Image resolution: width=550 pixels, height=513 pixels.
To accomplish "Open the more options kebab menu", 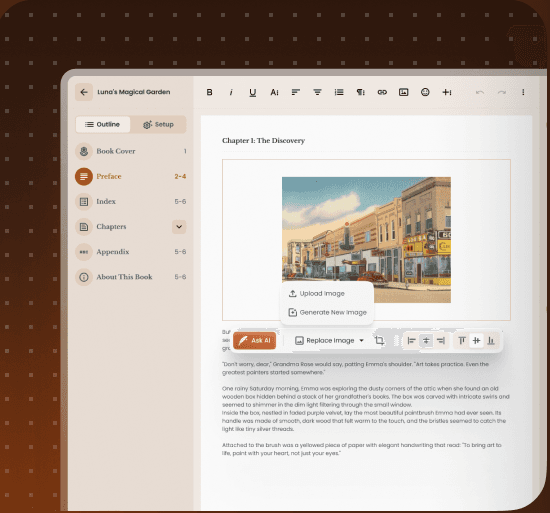I will [523, 92].
